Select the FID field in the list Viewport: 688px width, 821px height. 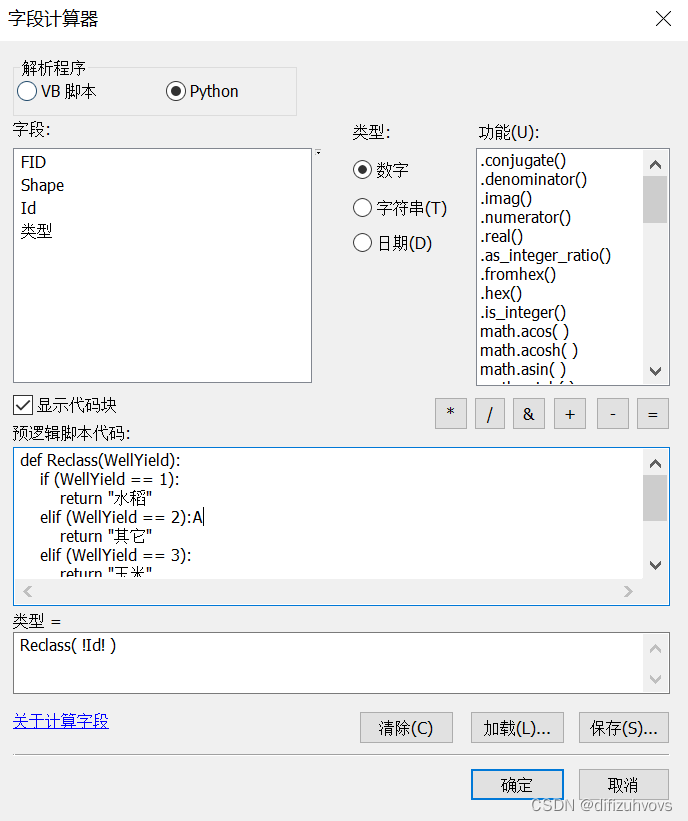click(34, 162)
